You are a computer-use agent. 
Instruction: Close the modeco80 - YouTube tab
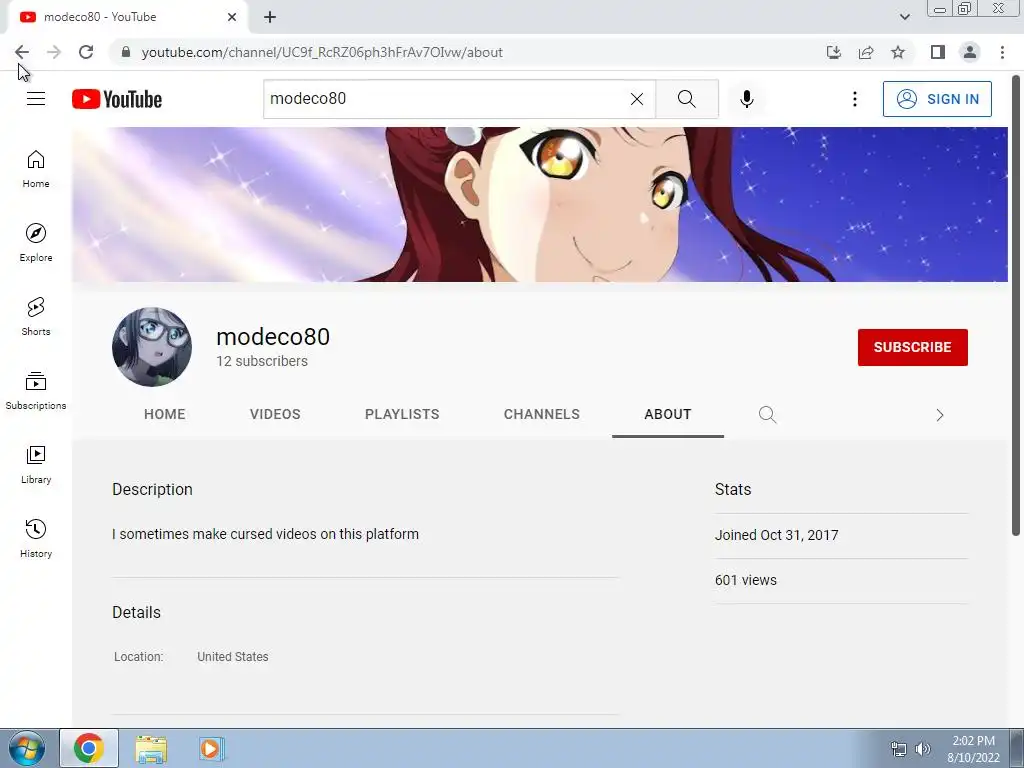click(232, 17)
